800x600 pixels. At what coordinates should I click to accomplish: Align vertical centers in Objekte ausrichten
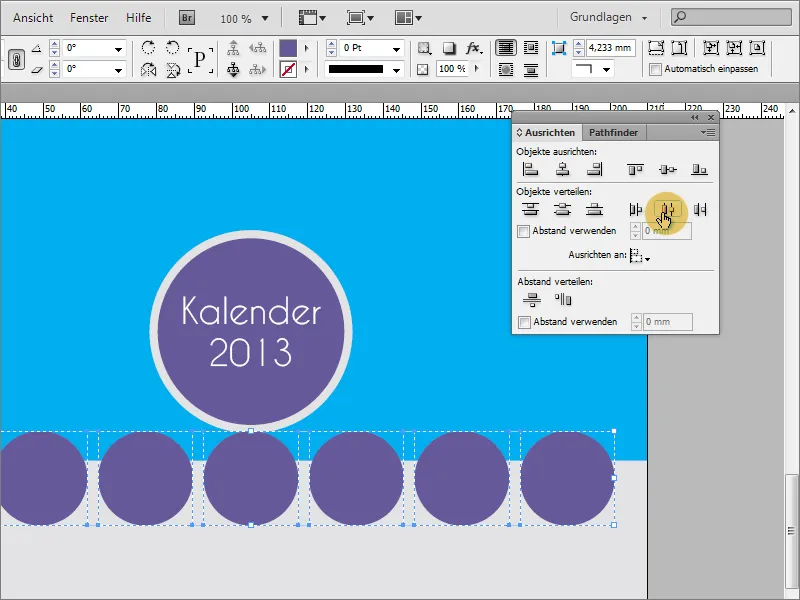(x=667, y=169)
